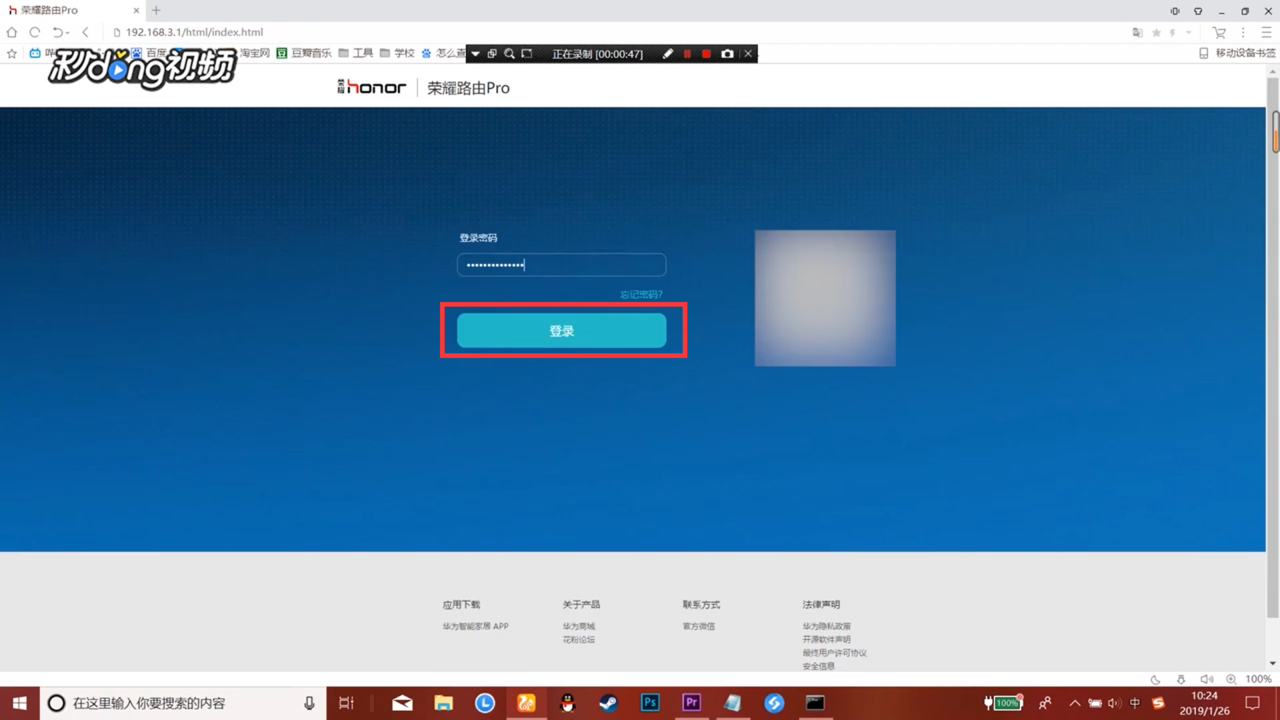Click the translate page icon in address bar
This screenshot has height=720, width=1280.
1137,32
